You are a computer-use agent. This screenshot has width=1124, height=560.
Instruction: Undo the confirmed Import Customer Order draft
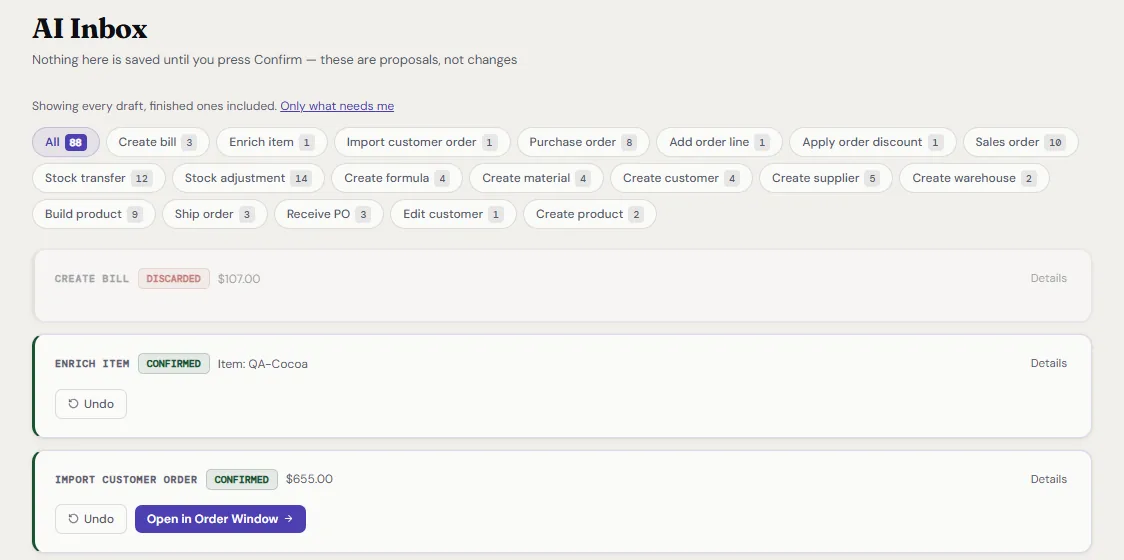(91, 519)
